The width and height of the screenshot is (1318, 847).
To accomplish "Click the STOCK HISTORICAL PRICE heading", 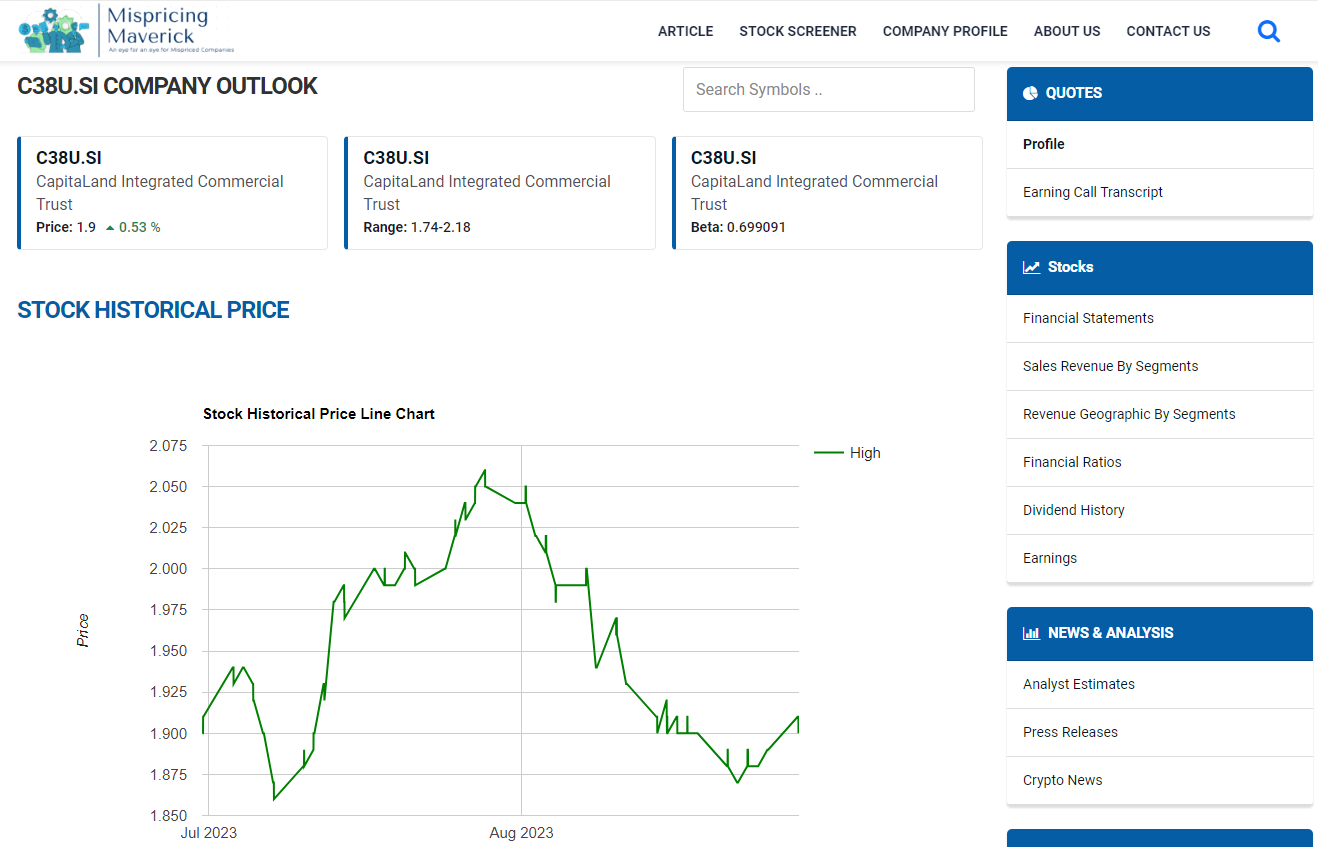I will [153, 310].
